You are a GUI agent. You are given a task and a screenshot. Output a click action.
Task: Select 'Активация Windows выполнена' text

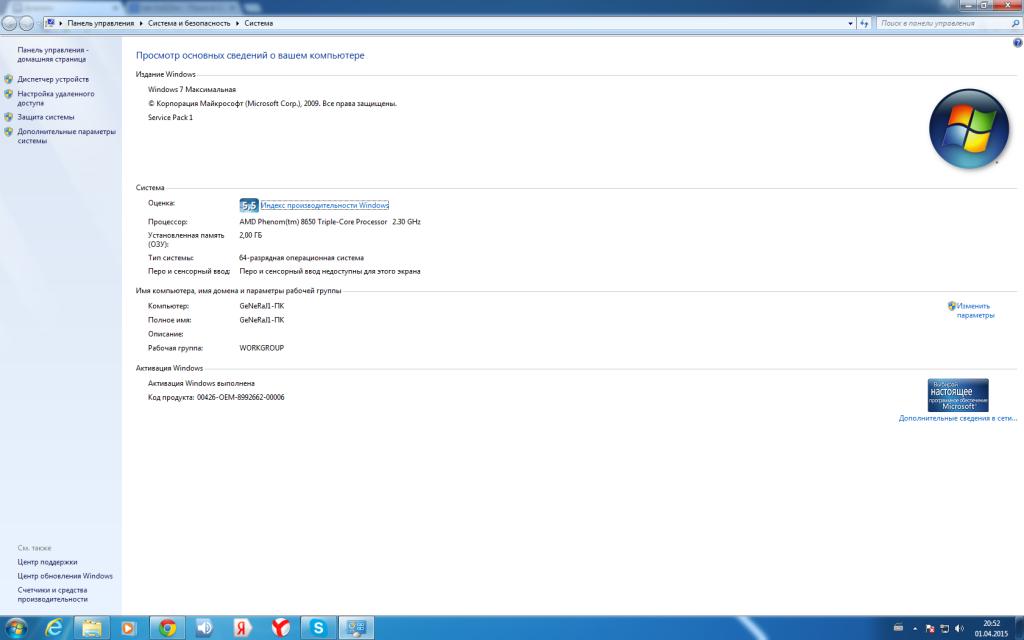pos(201,383)
